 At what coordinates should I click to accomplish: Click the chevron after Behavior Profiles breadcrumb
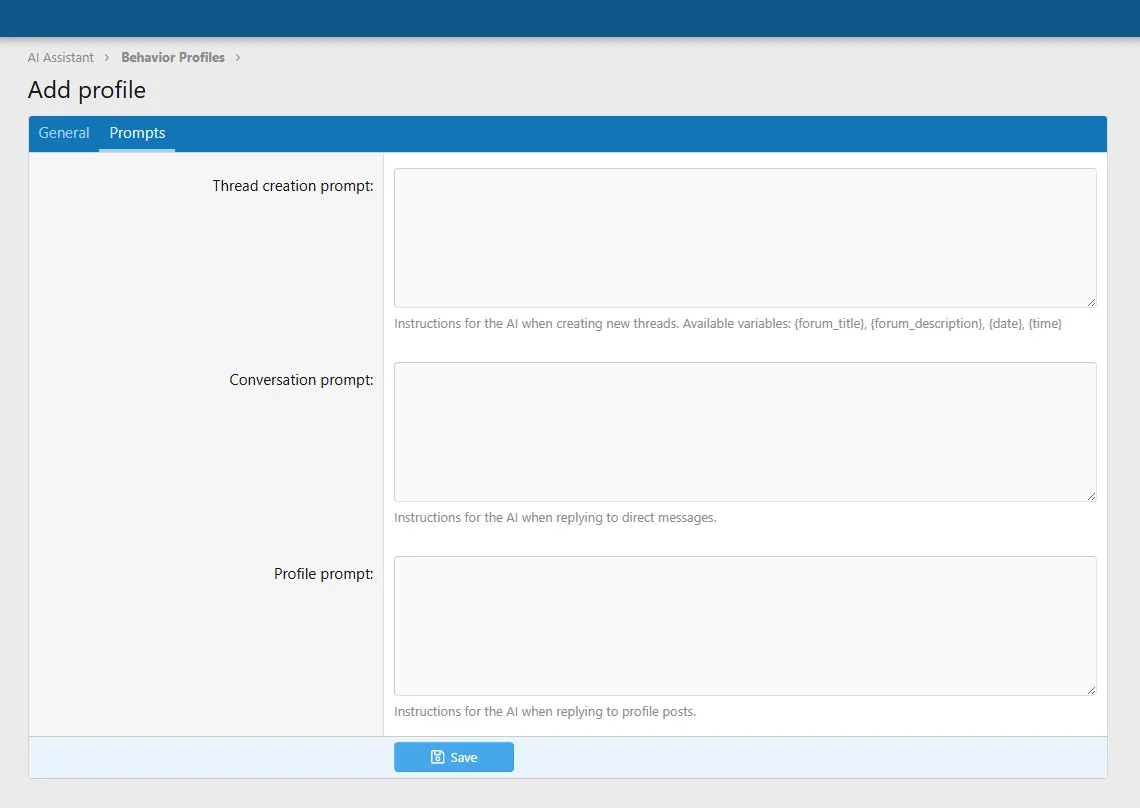coord(238,58)
